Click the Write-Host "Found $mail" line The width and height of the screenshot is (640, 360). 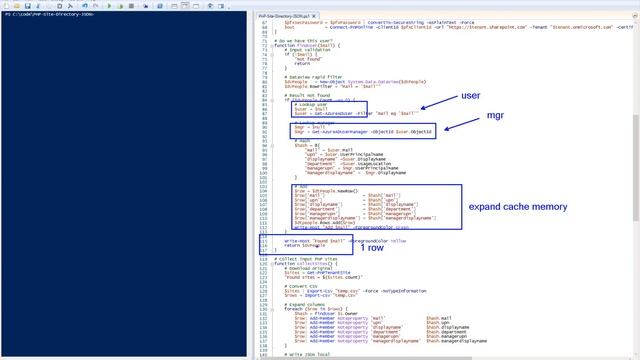345,241
